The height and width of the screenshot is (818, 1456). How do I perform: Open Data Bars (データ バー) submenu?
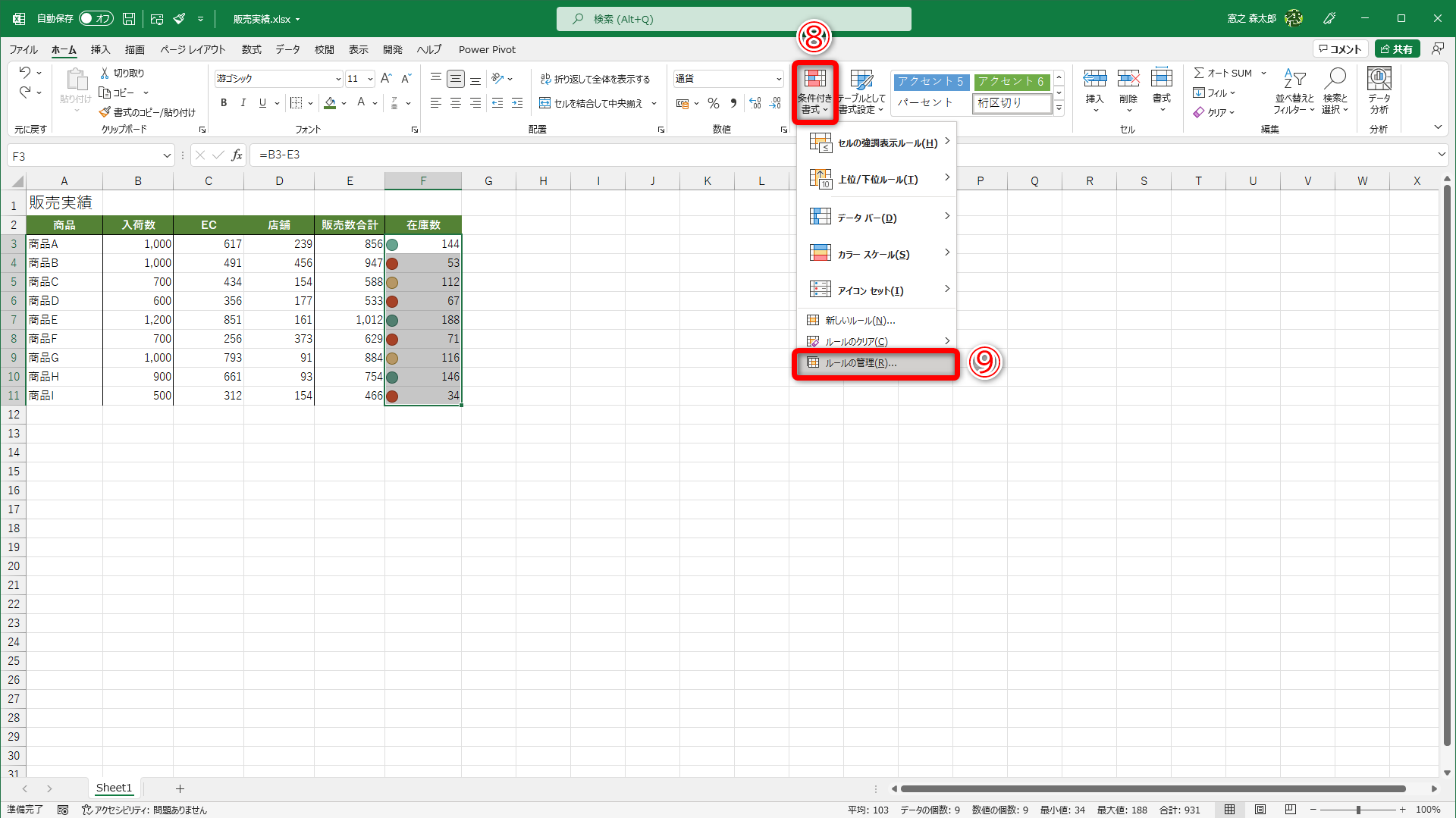click(x=877, y=217)
